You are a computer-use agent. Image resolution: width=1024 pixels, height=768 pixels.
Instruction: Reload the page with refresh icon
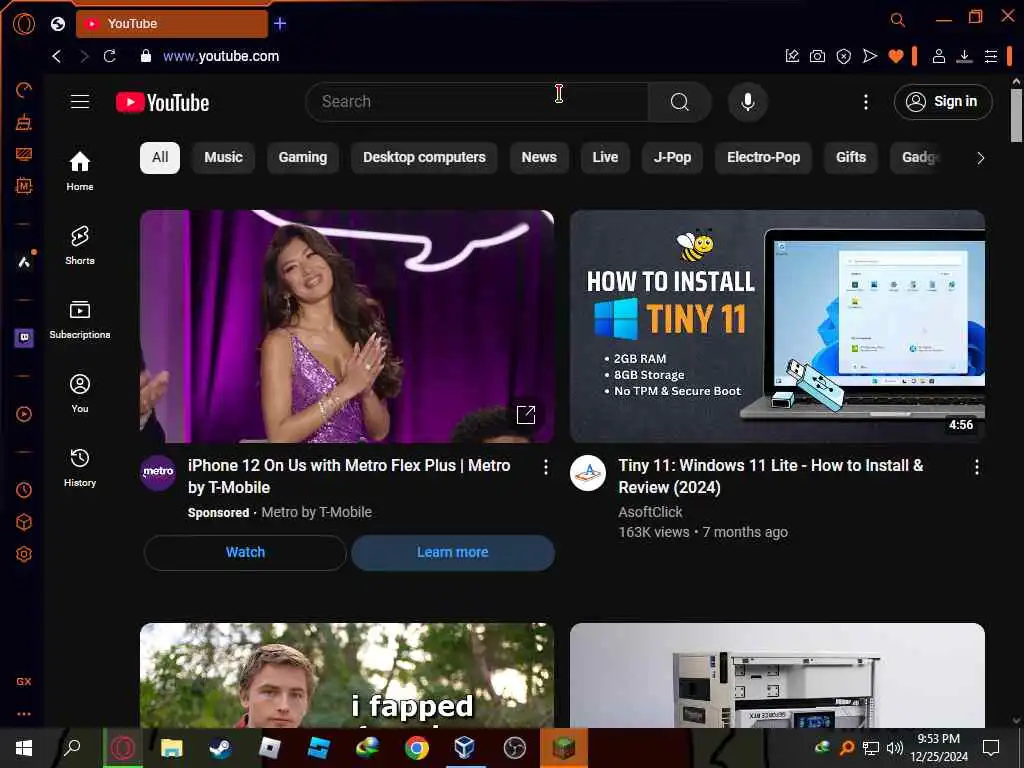pyautogui.click(x=110, y=56)
